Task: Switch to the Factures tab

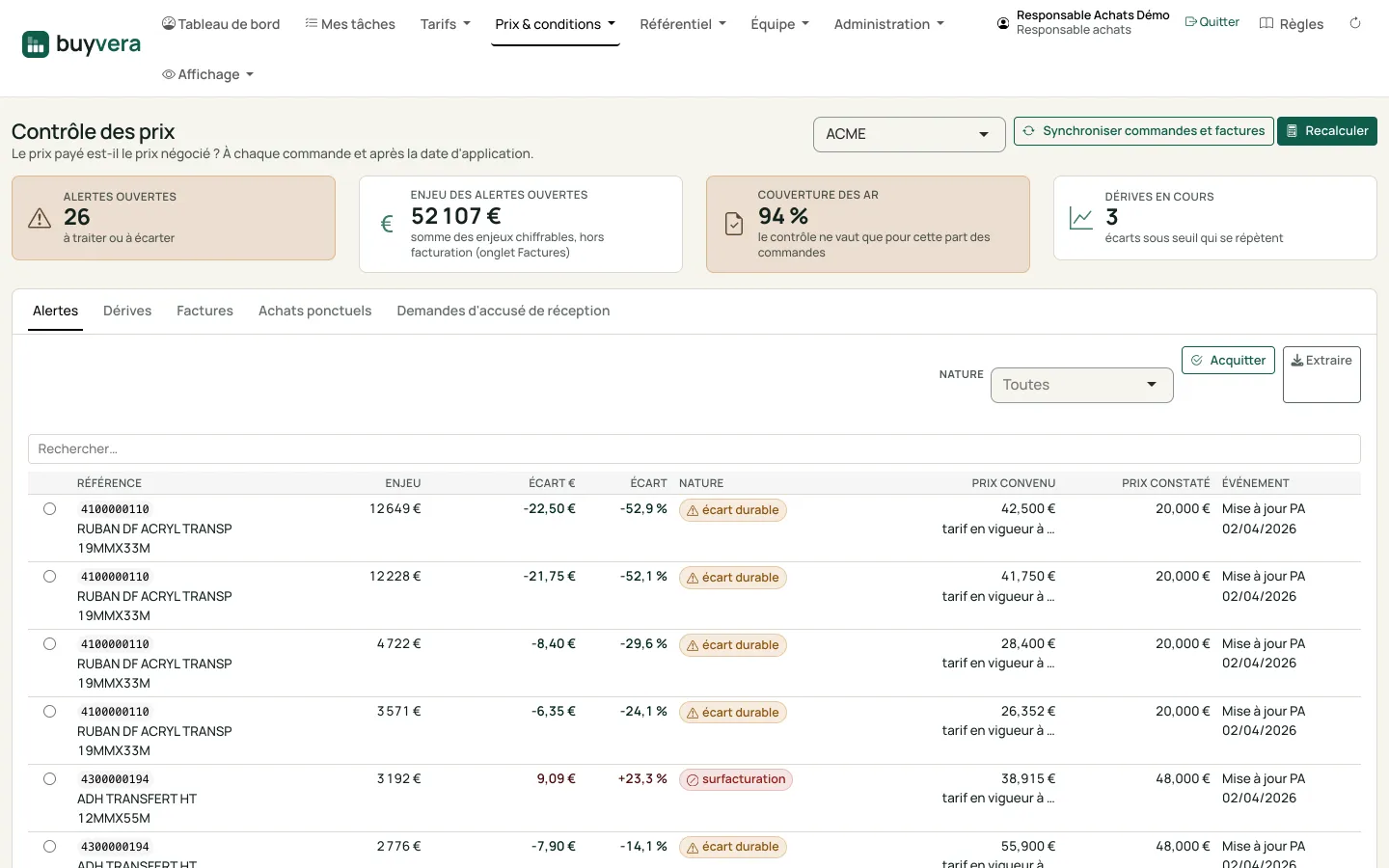Action: point(204,311)
